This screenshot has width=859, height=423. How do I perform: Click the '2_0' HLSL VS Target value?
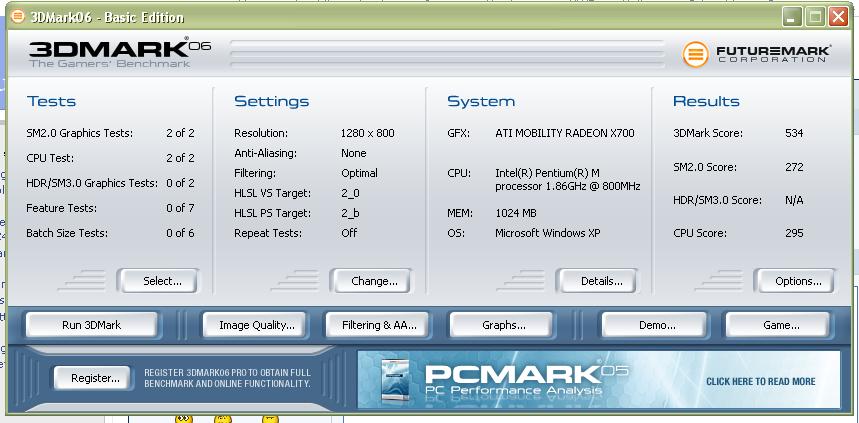(350, 193)
